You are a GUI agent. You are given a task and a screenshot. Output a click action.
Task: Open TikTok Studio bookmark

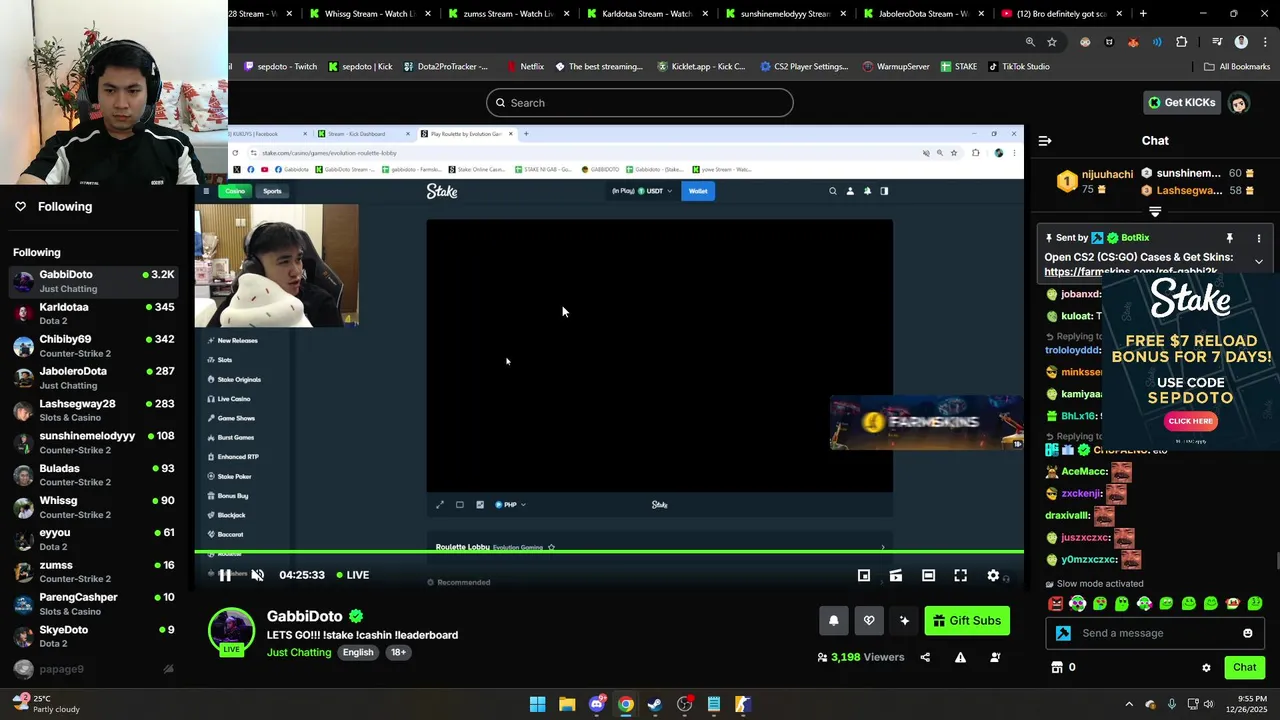pos(1018,67)
